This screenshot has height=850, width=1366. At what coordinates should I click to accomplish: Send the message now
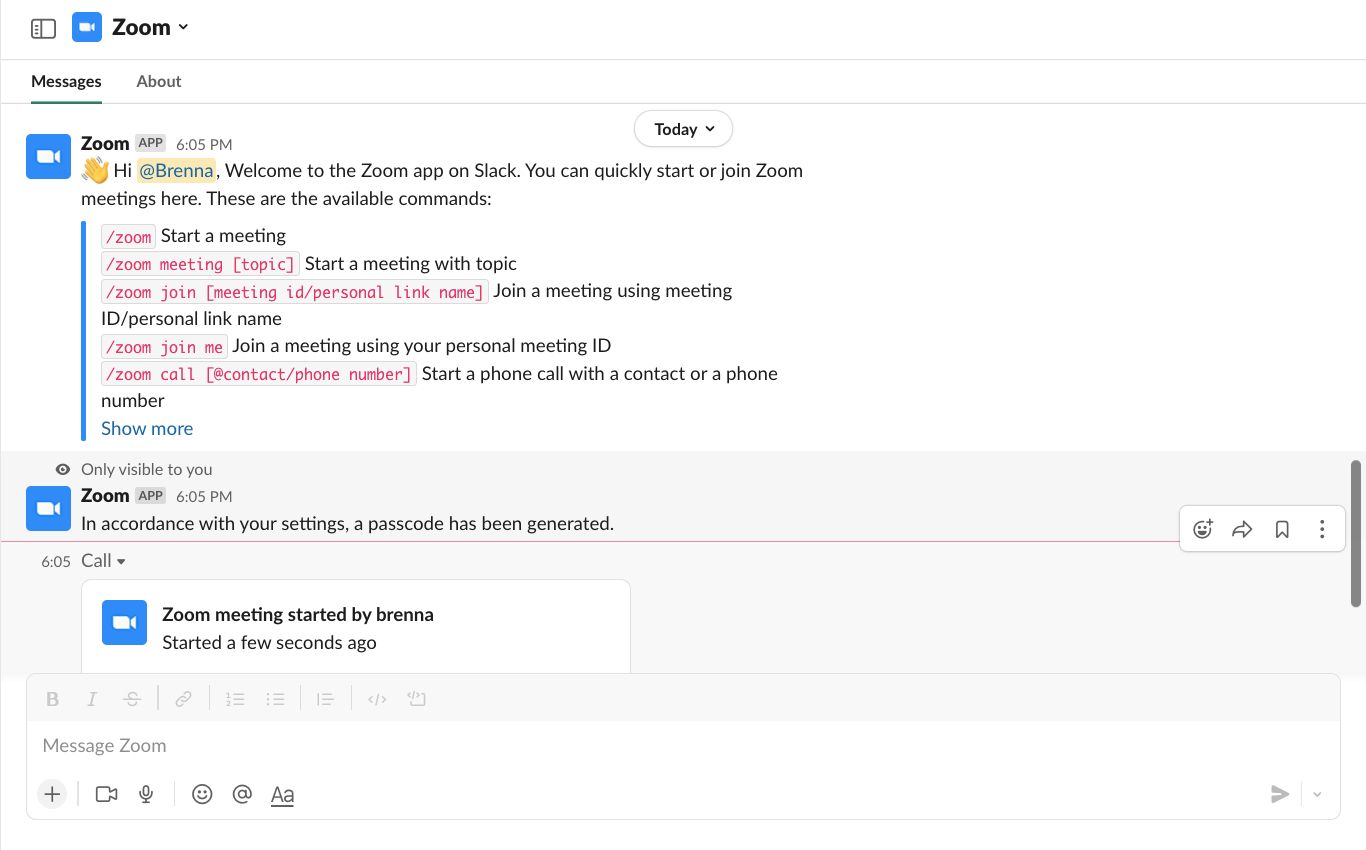[x=1280, y=794]
